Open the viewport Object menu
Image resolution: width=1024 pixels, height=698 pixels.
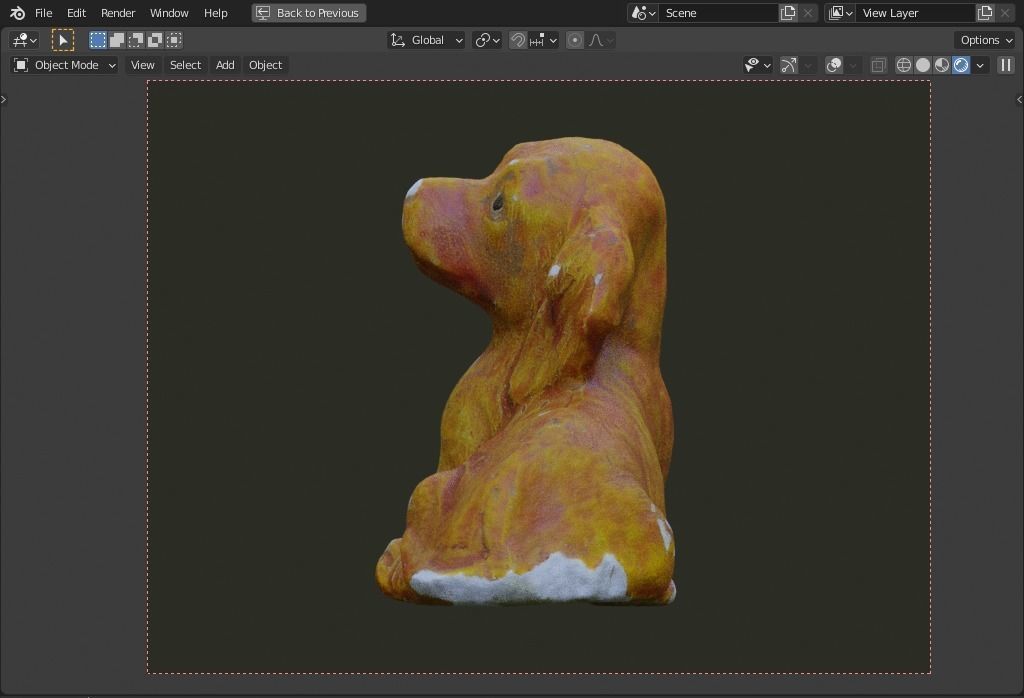[266, 65]
